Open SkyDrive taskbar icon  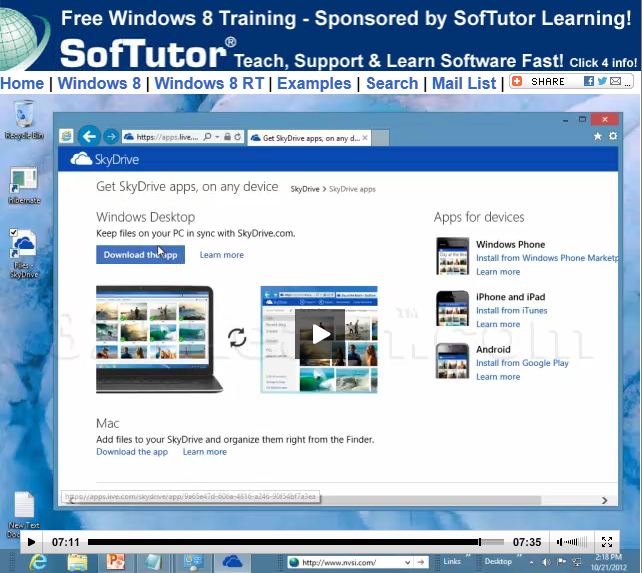tap(232, 562)
